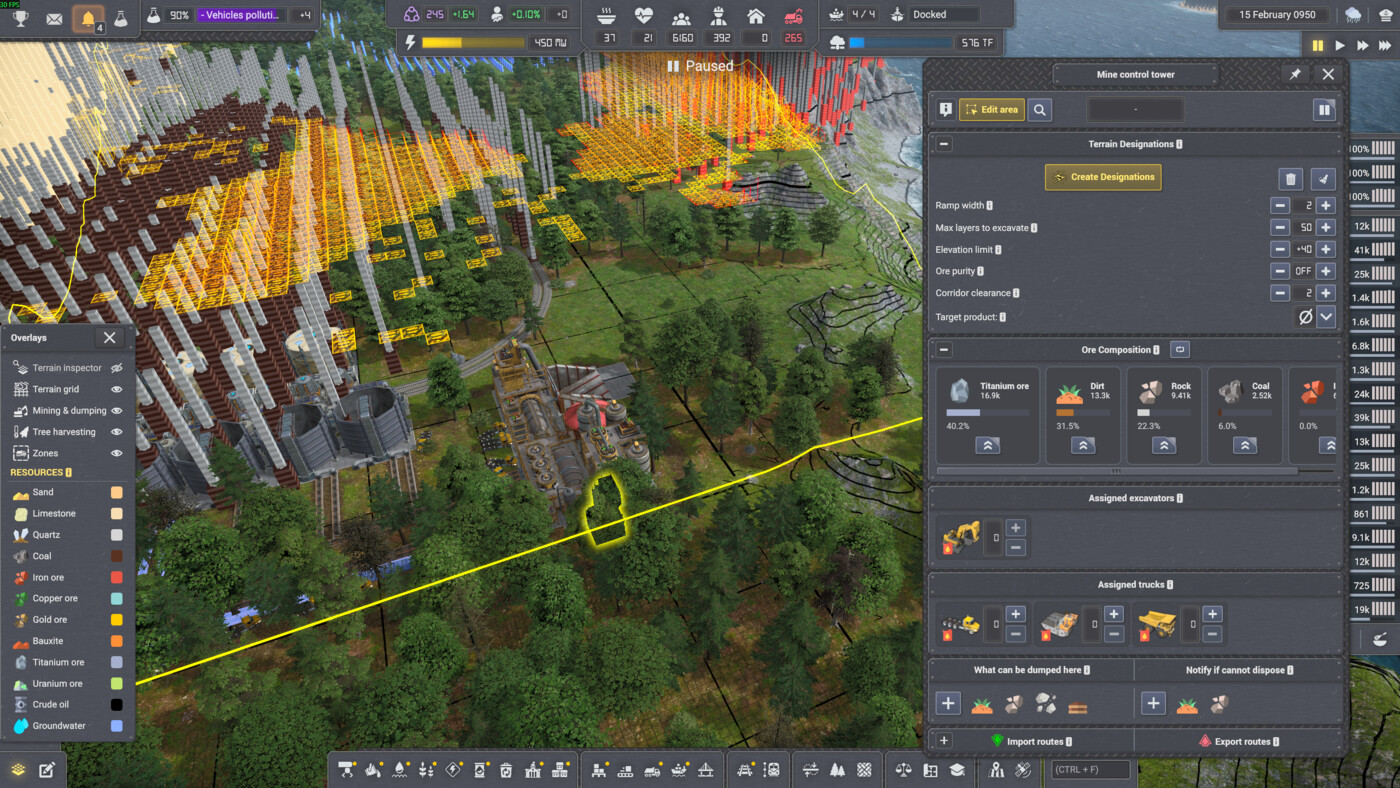The height and width of the screenshot is (788, 1400).
Task: Open the graduation cap icon
Action: [957, 770]
